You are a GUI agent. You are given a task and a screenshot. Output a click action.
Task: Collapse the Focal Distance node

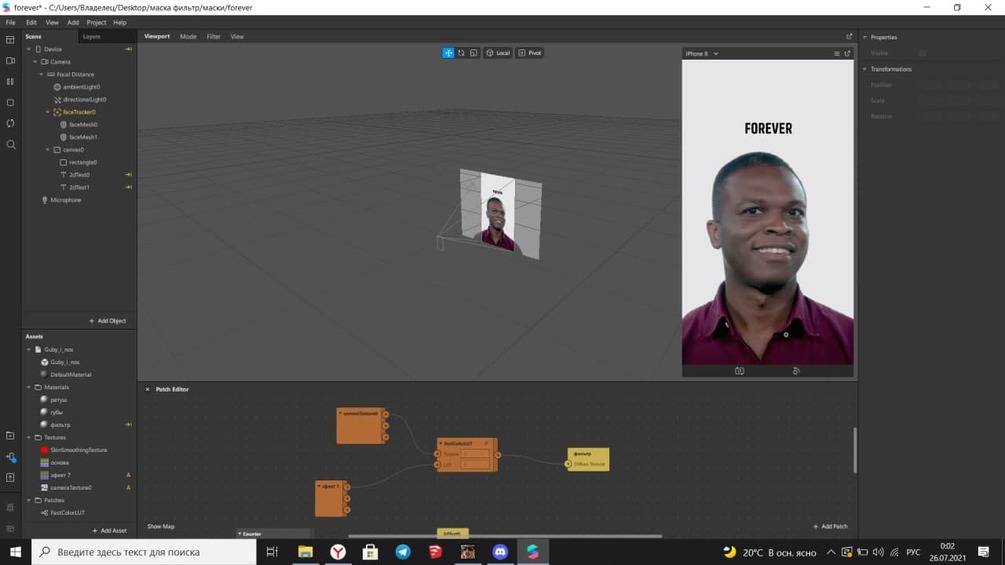click(x=42, y=74)
